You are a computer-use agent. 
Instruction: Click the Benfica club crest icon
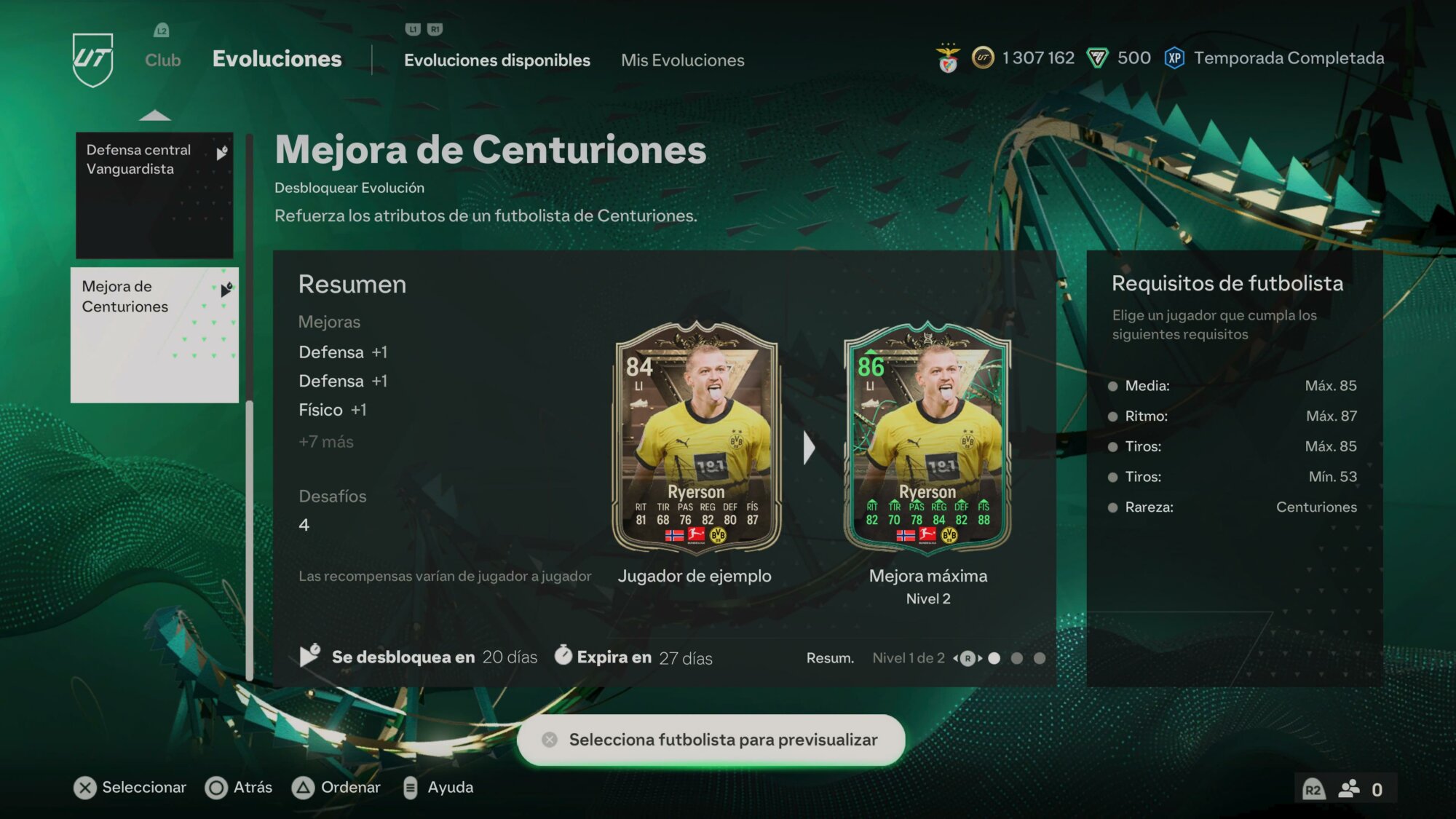tap(948, 58)
